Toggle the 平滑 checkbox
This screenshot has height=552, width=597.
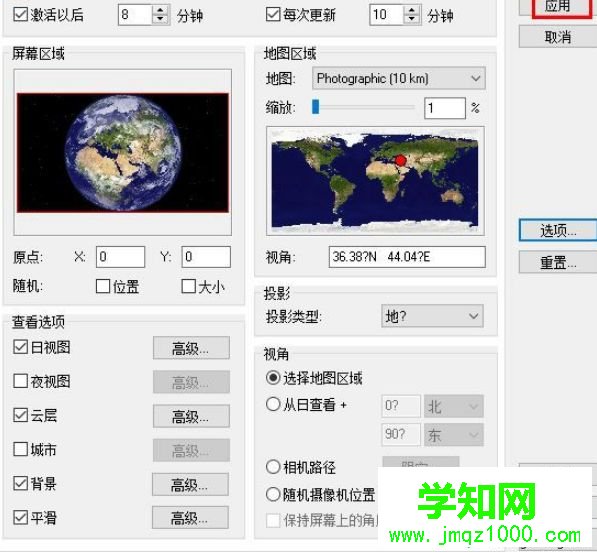coord(20,517)
